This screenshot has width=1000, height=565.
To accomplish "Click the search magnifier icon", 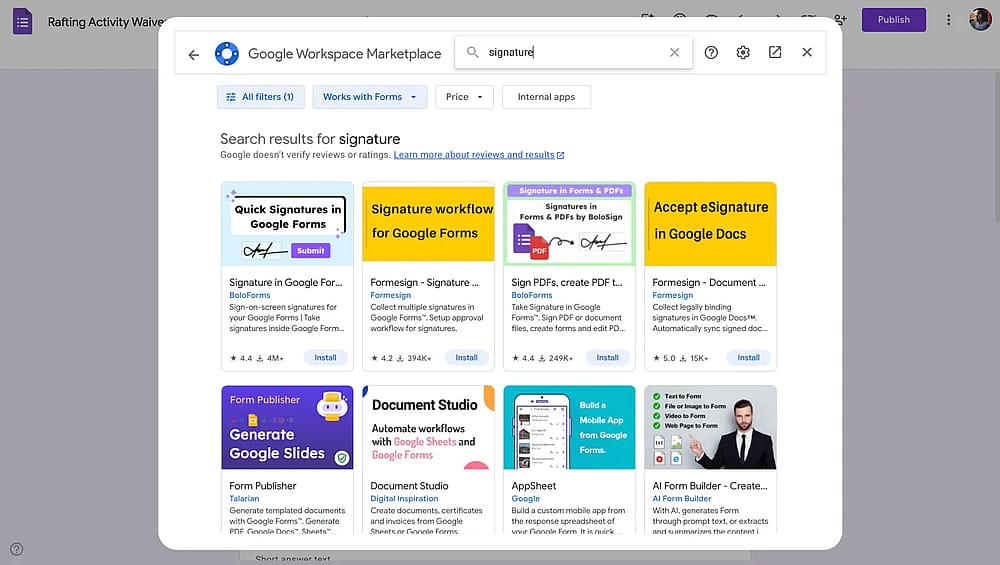I will (473, 52).
